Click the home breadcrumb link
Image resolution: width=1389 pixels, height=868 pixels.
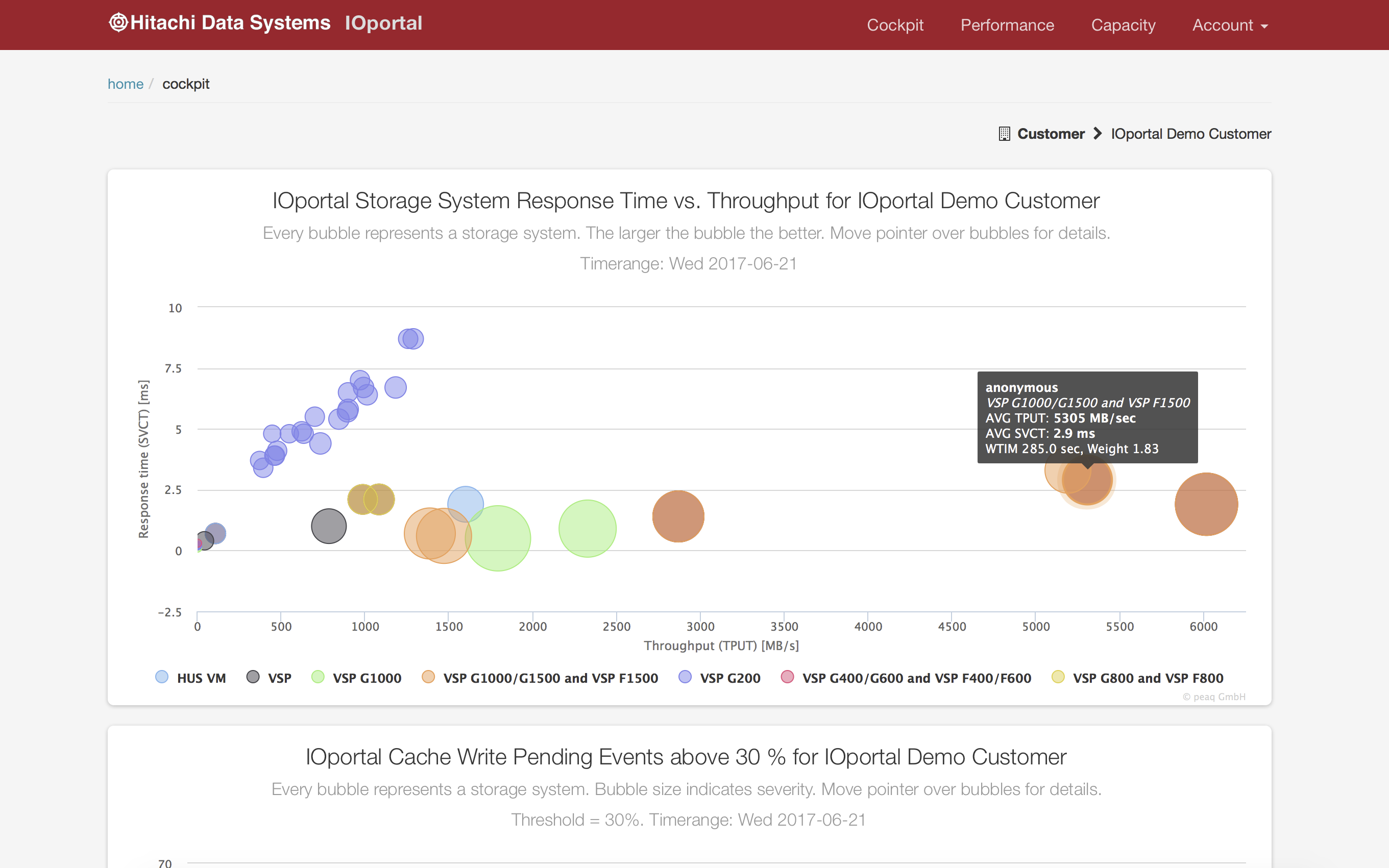(125, 84)
